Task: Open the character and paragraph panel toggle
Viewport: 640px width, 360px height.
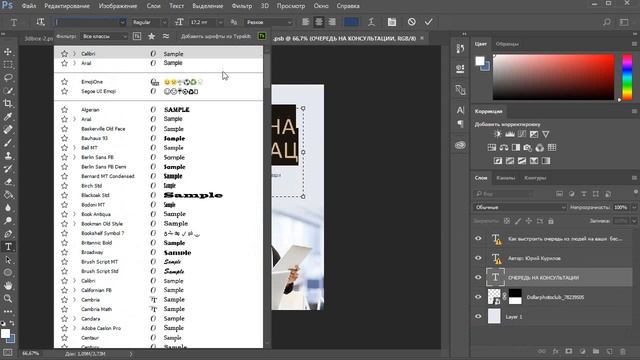Action: 392,22
